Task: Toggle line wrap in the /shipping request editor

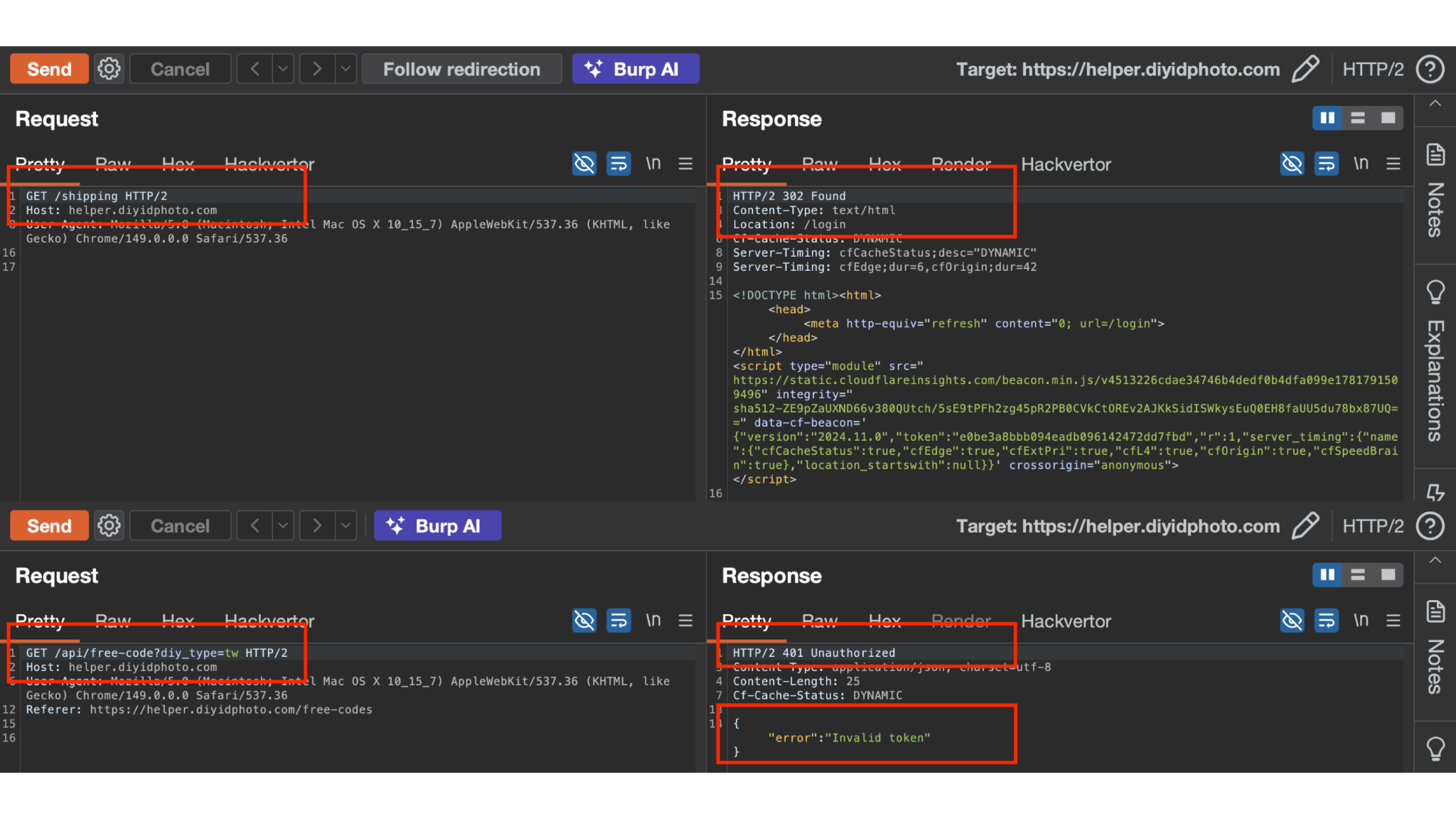Action: (619, 164)
